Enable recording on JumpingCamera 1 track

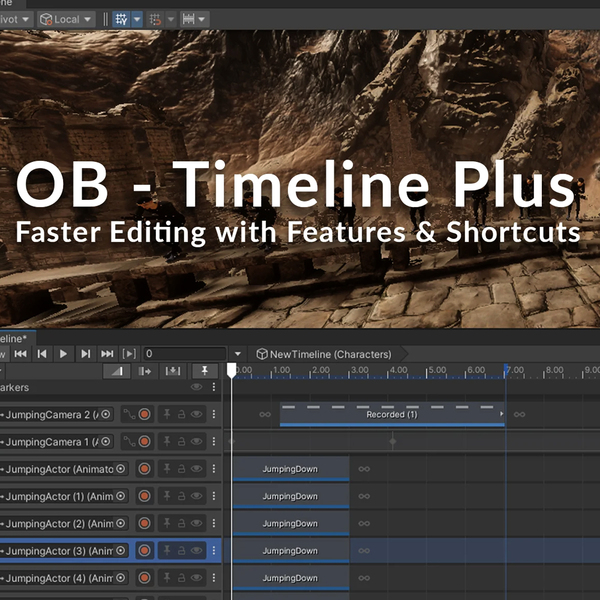tap(144, 442)
